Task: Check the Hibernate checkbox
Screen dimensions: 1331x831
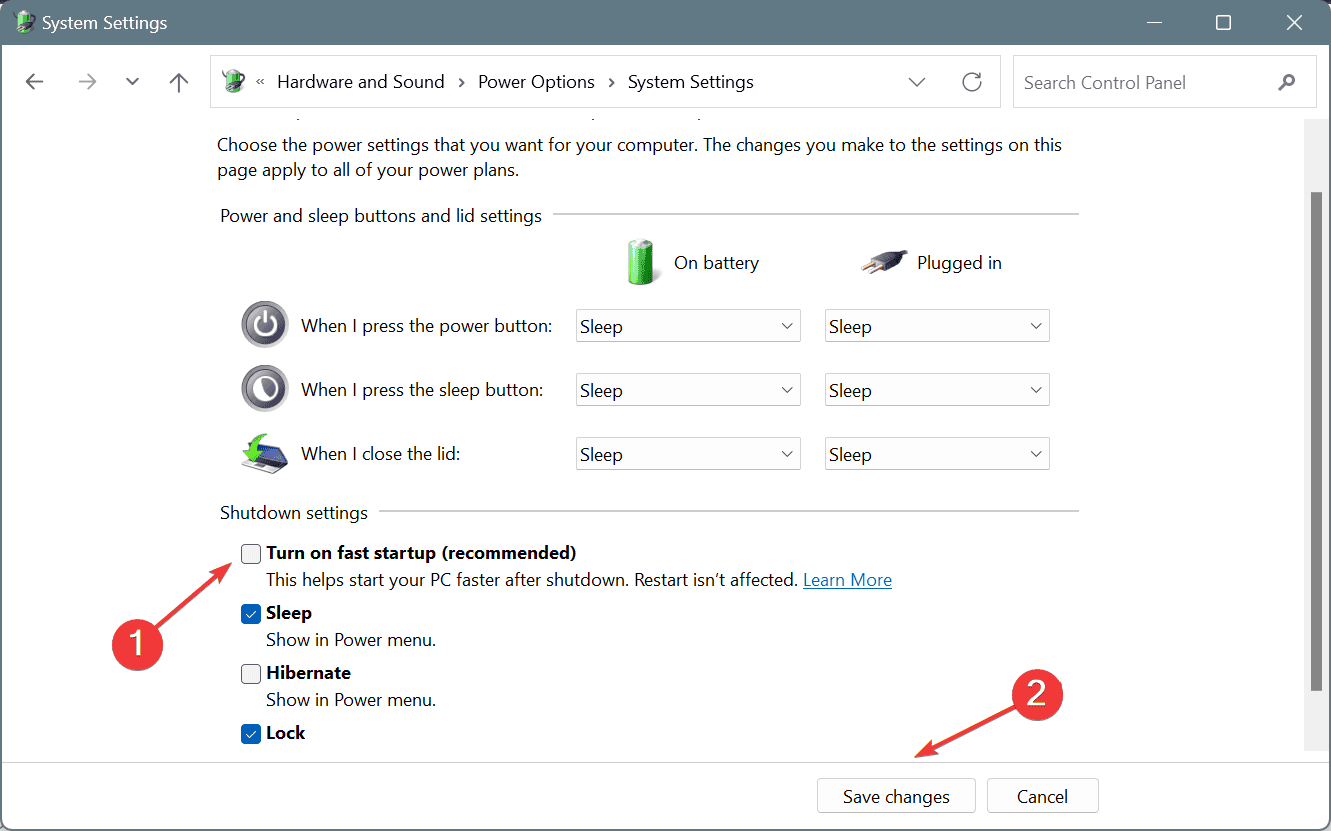Action: [x=251, y=673]
